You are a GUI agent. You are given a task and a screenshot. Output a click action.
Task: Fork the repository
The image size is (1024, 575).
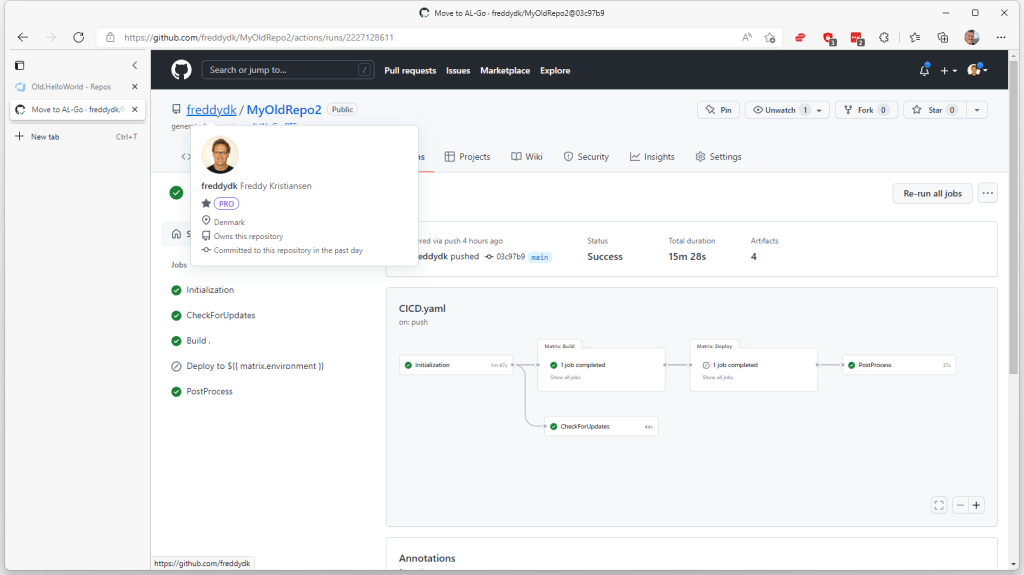coord(866,110)
